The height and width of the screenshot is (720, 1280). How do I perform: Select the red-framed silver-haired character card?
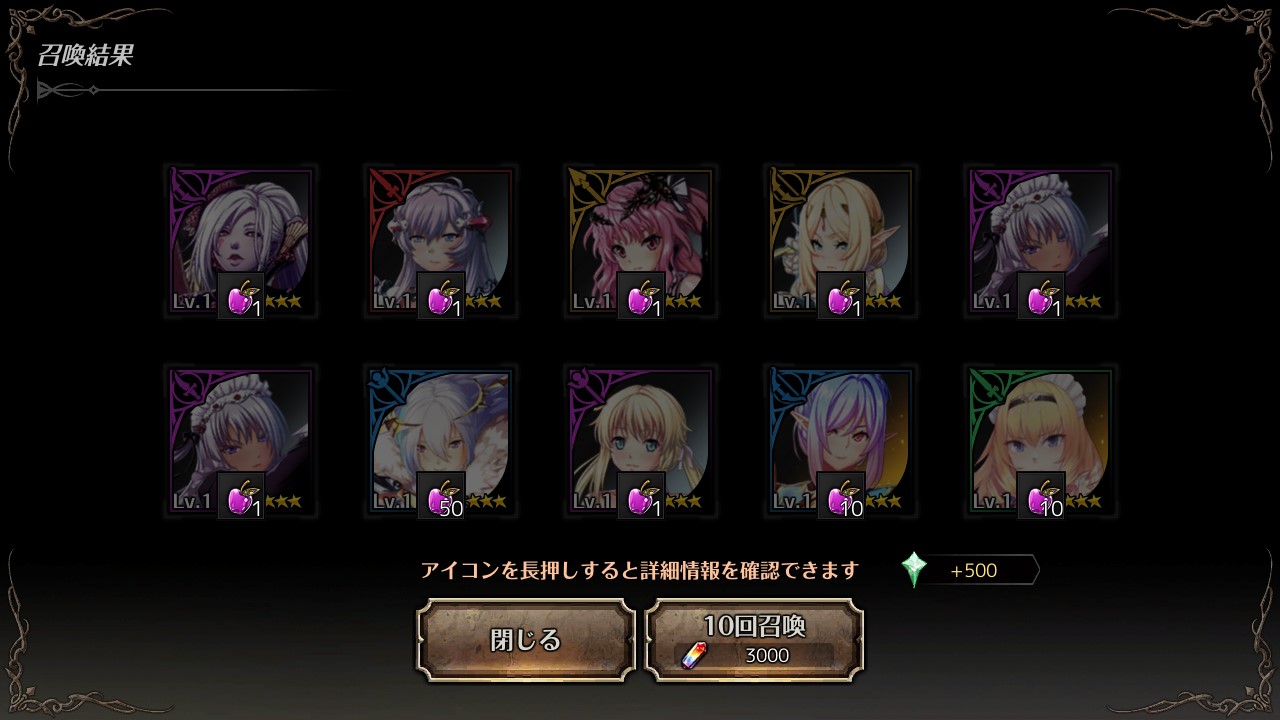click(x=440, y=242)
